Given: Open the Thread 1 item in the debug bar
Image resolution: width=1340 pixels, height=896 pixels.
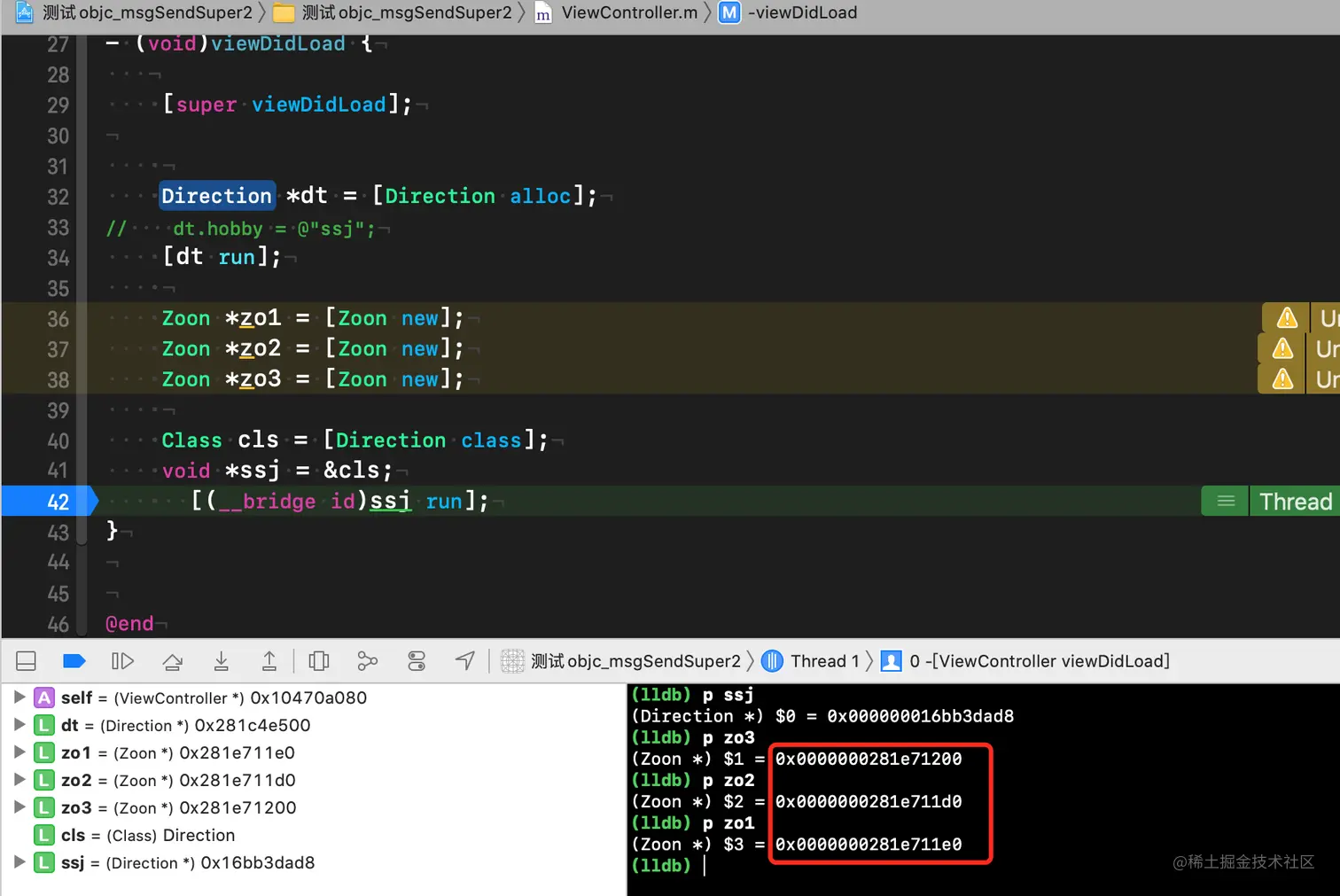Looking at the screenshot, I should click(x=824, y=661).
